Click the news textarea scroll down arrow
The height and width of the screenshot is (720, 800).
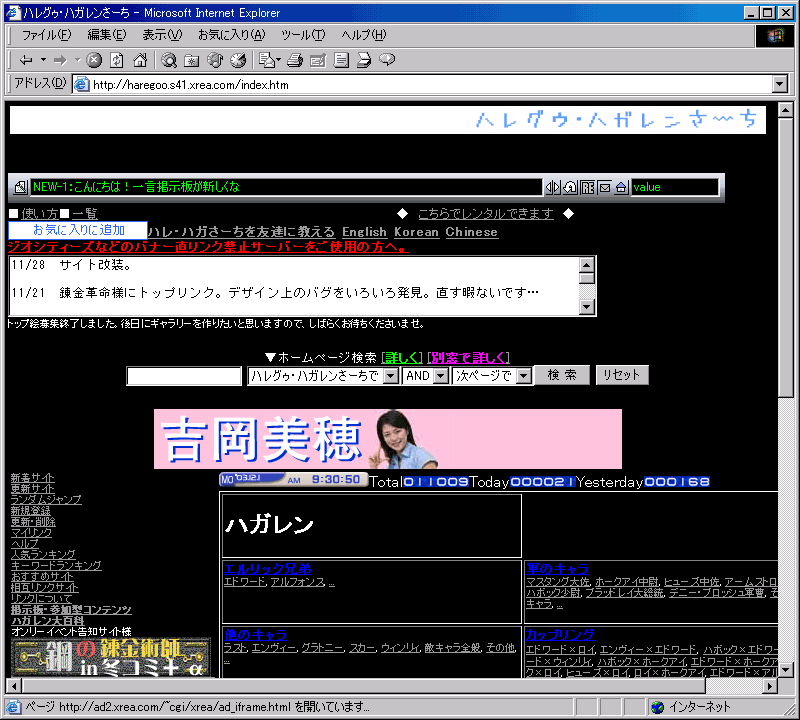(x=587, y=307)
